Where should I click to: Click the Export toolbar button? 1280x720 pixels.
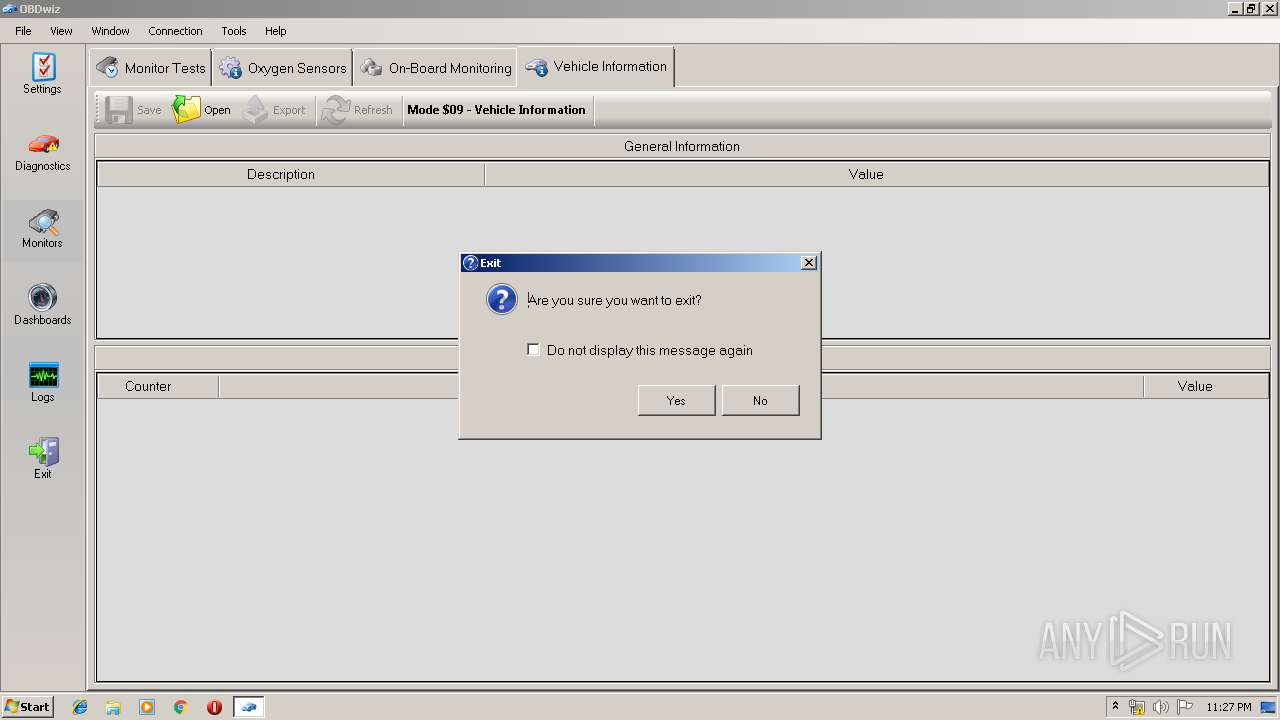[x=275, y=110]
